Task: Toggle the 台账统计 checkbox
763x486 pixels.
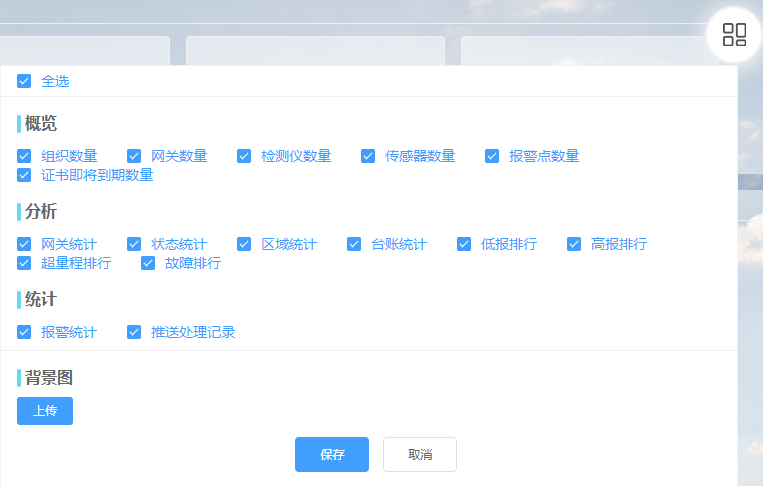Action: tap(354, 244)
